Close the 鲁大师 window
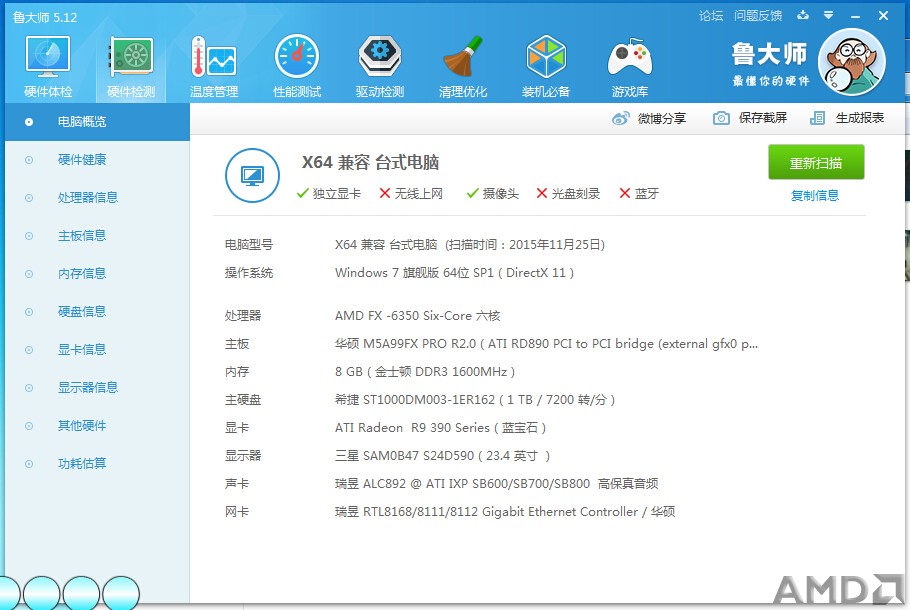This screenshot has width=910, height=610. pyautogui.click(x=883, y=16)
